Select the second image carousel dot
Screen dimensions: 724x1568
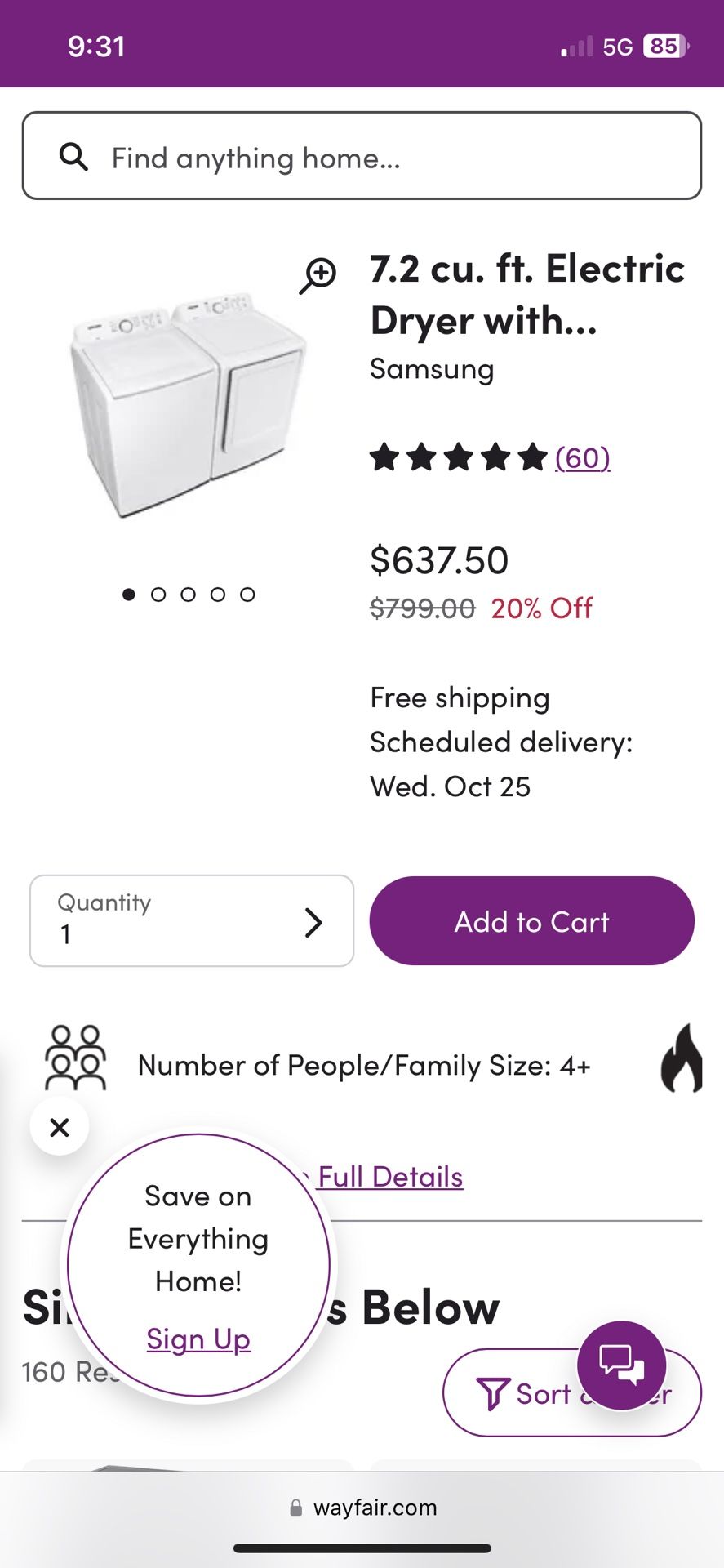click(158, 595)
